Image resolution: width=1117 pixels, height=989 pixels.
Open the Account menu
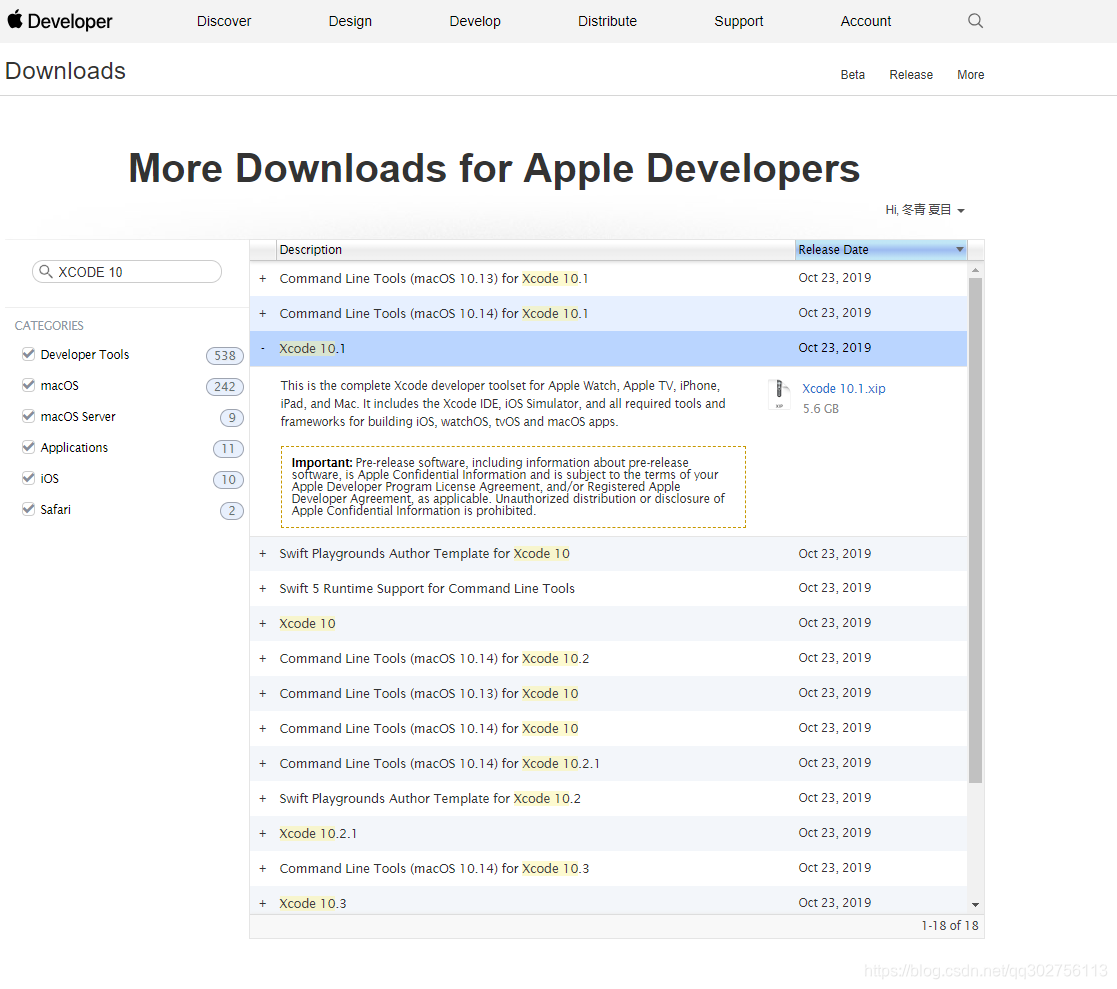(x=866, y=21)
